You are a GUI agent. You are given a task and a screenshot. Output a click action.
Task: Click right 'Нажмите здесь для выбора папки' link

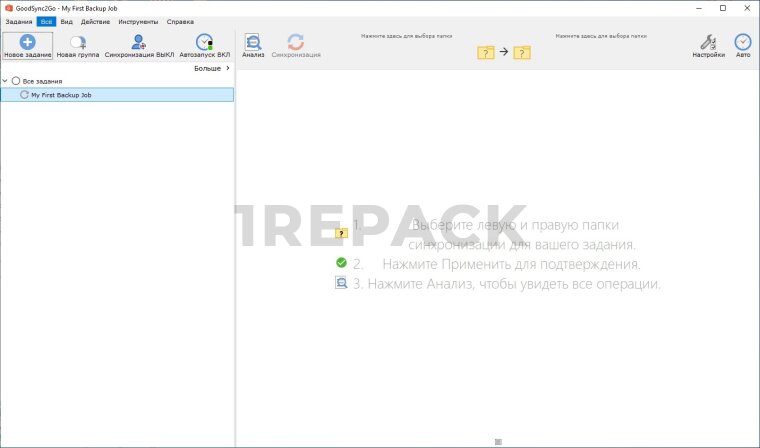600,35
